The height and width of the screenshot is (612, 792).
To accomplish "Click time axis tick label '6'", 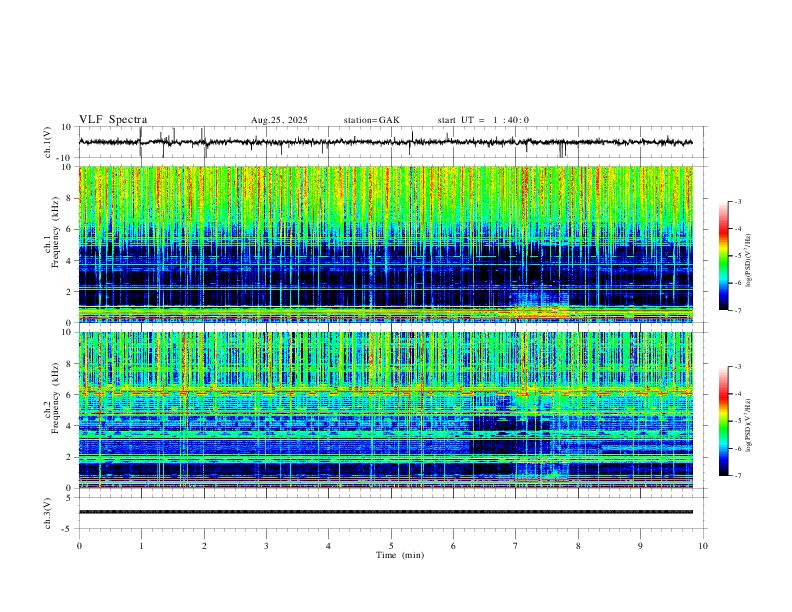I will click(x=453, y=546).
